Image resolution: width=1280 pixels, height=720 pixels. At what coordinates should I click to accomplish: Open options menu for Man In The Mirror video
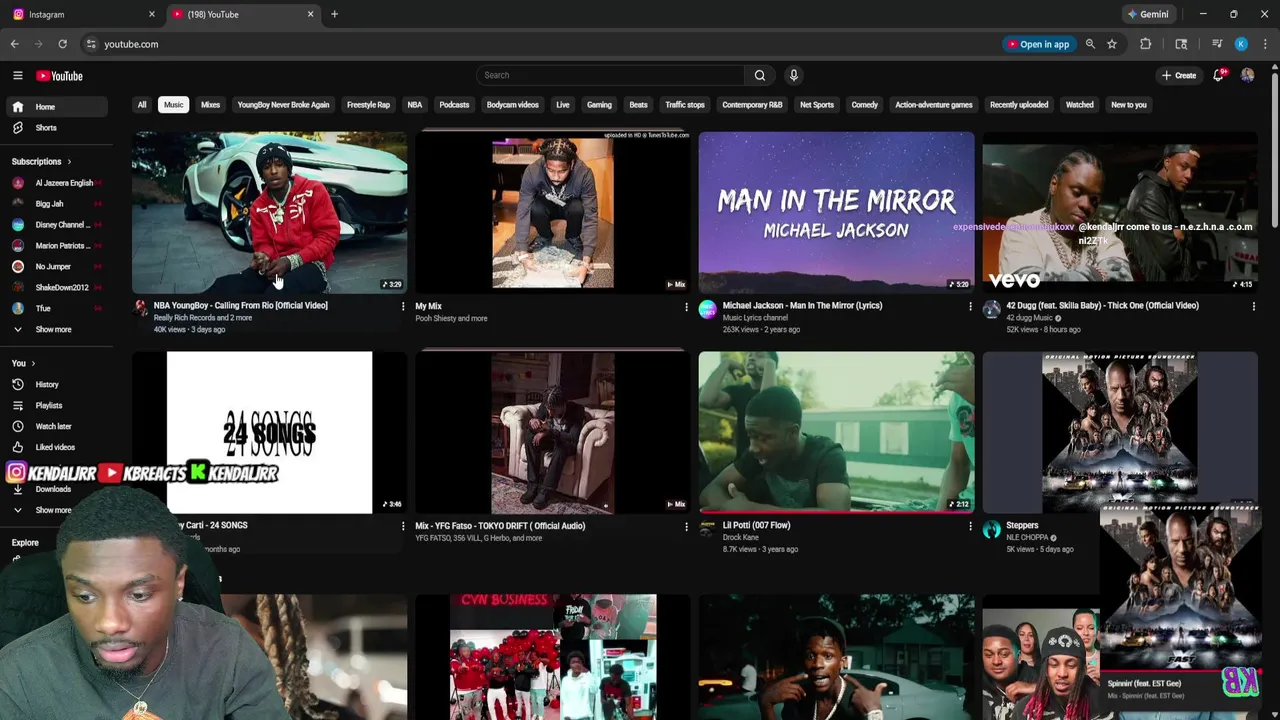(x=970, y=306)
